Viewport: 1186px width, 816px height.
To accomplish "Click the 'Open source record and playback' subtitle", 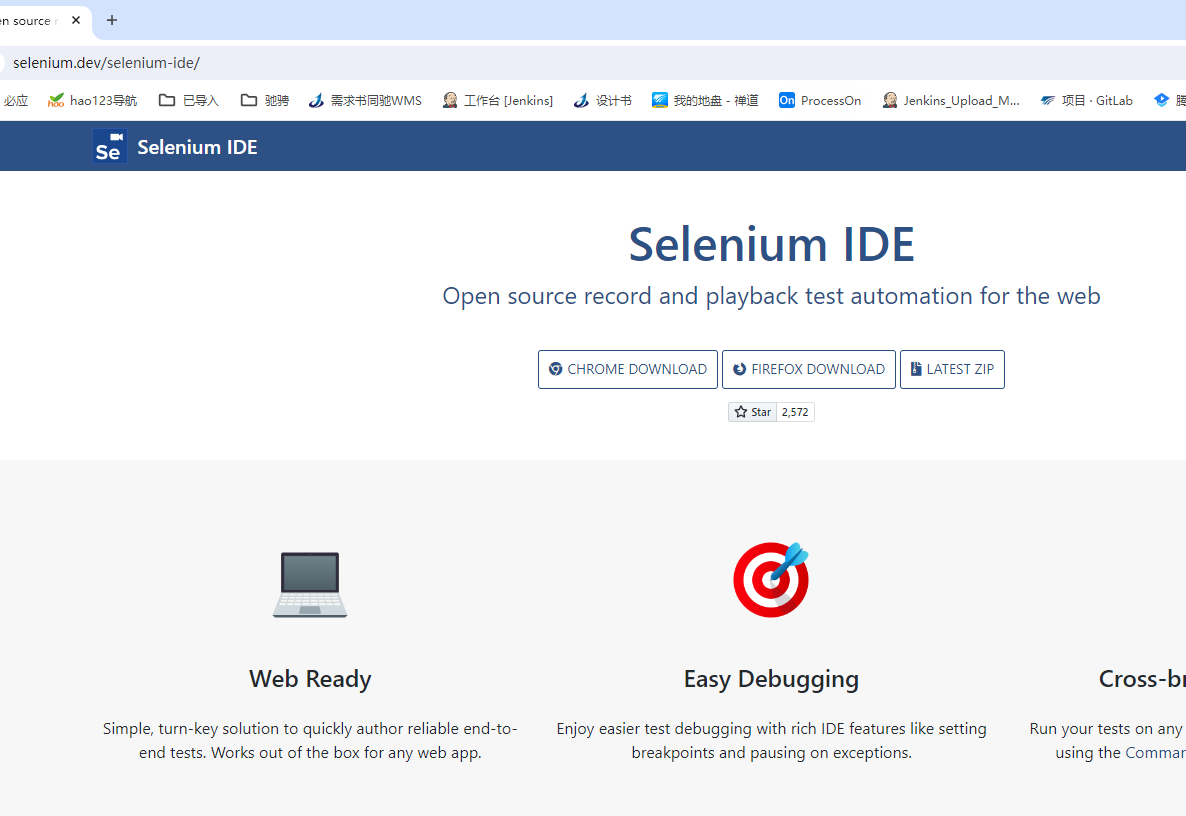I will 772,296.
